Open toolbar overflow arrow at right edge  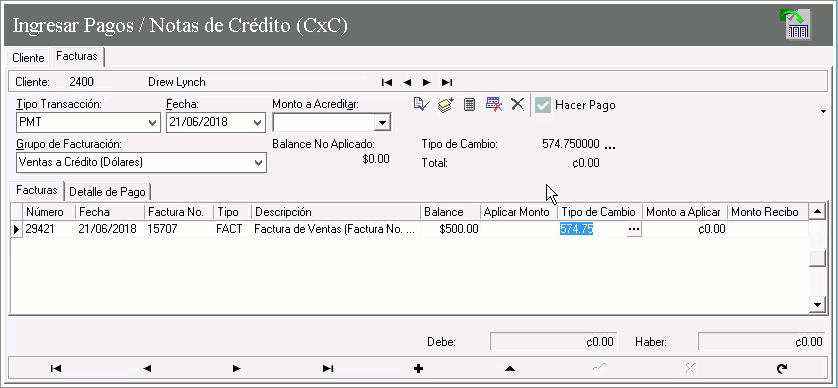(824, 111)
